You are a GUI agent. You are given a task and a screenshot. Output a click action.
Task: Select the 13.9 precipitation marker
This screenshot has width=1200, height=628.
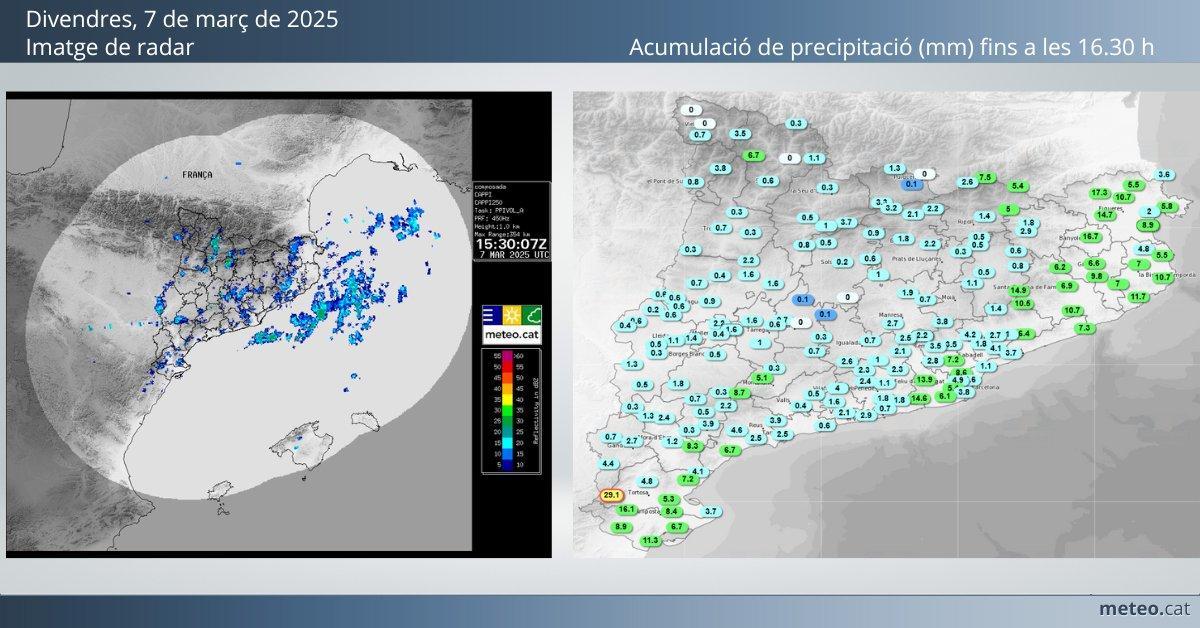(x=925, y=379)
